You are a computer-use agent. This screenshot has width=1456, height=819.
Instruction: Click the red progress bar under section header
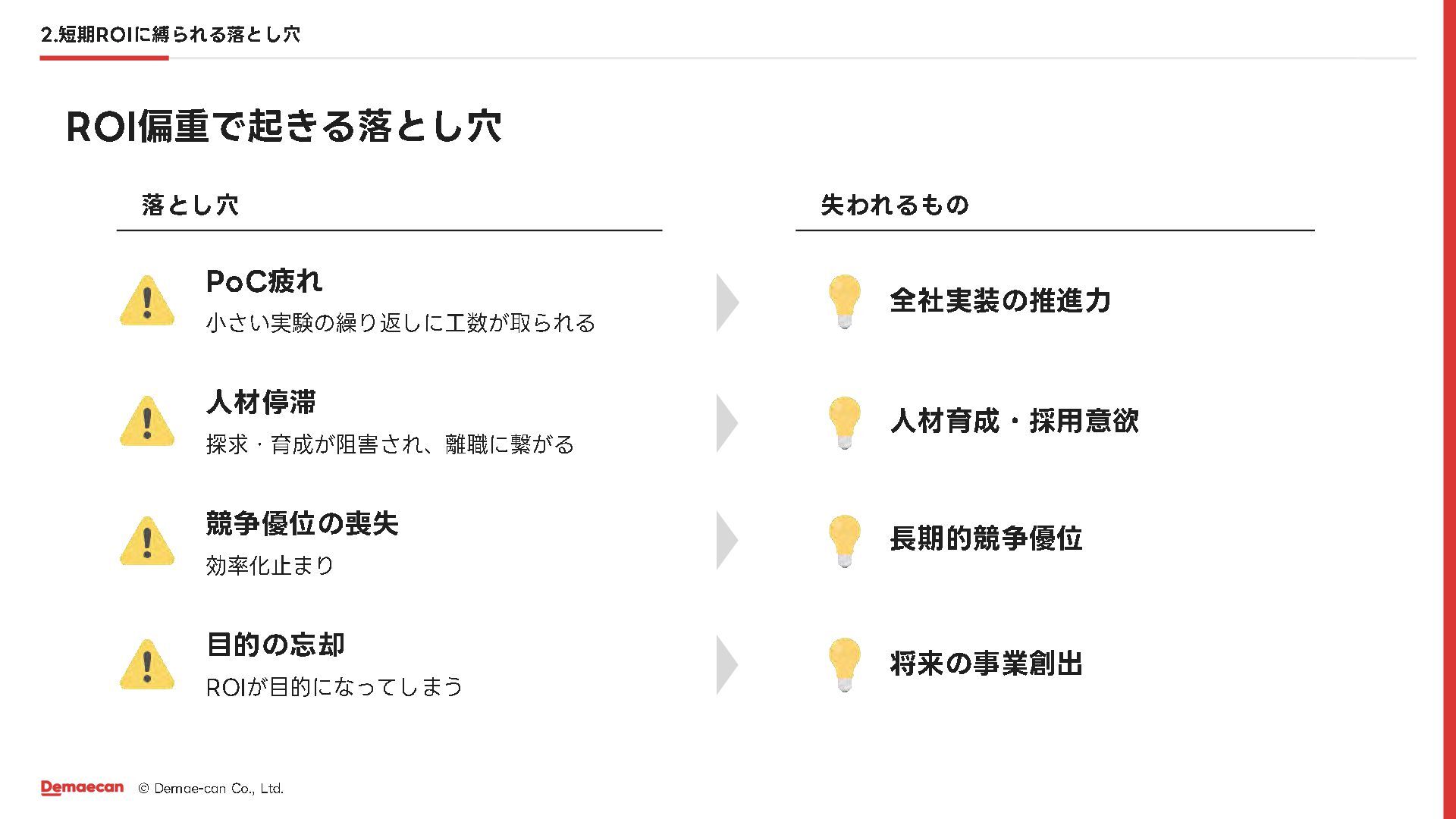coord(104,58)
